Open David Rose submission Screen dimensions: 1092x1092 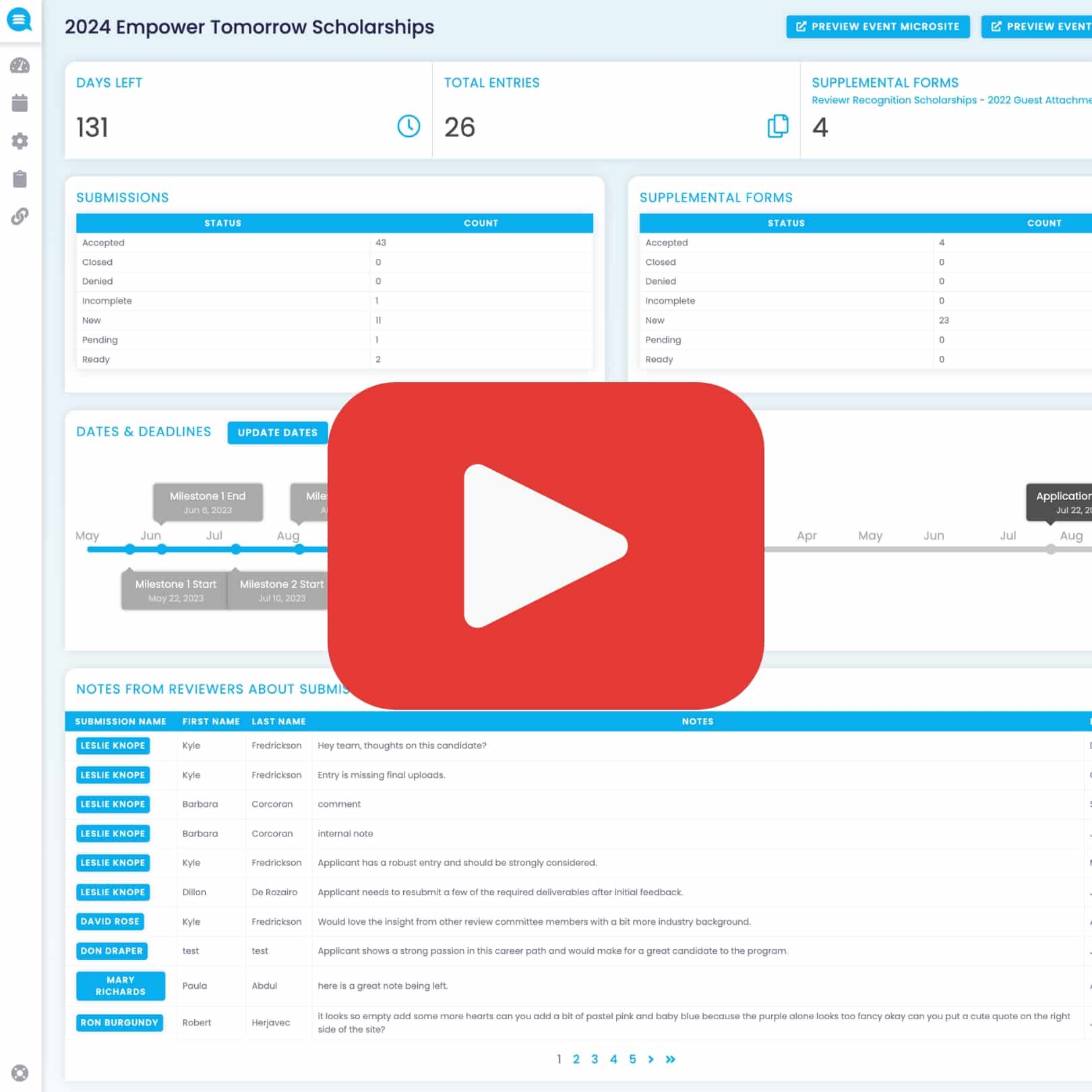click(110, 921)
